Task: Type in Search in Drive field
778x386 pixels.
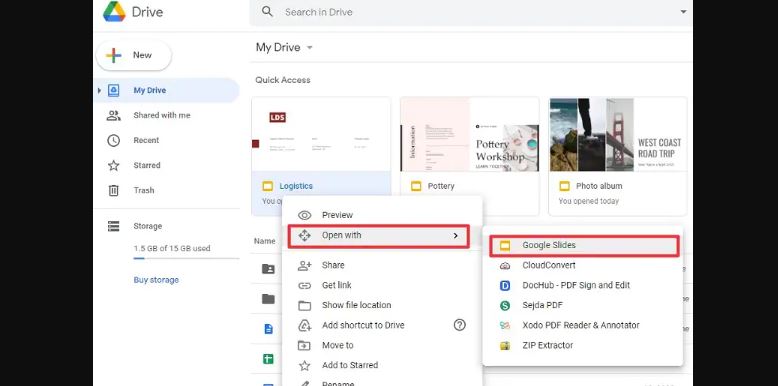Action: 471,12
